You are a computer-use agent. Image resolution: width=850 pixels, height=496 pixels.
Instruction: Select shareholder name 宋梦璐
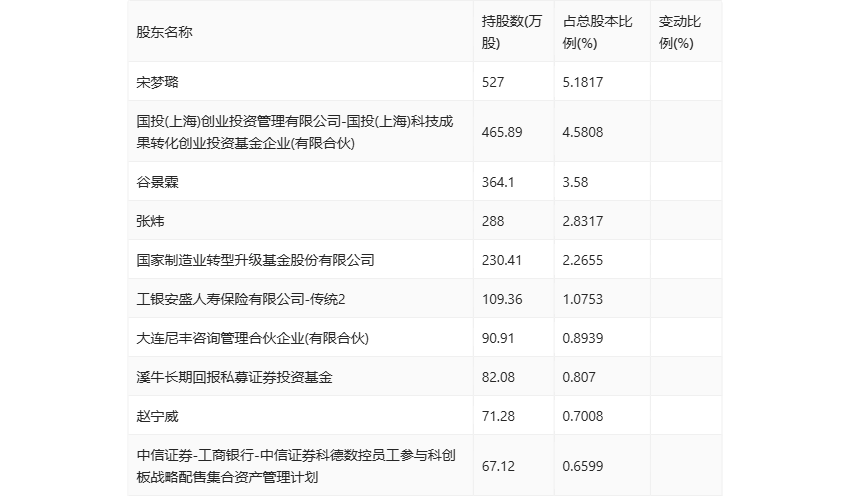157,82
